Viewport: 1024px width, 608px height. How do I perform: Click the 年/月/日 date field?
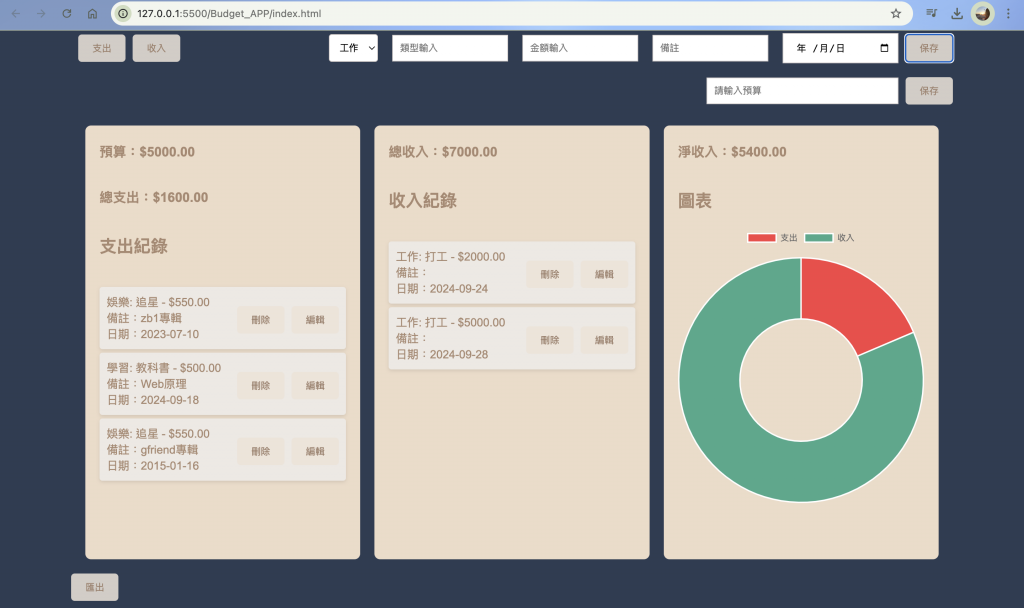click(840, 48)
